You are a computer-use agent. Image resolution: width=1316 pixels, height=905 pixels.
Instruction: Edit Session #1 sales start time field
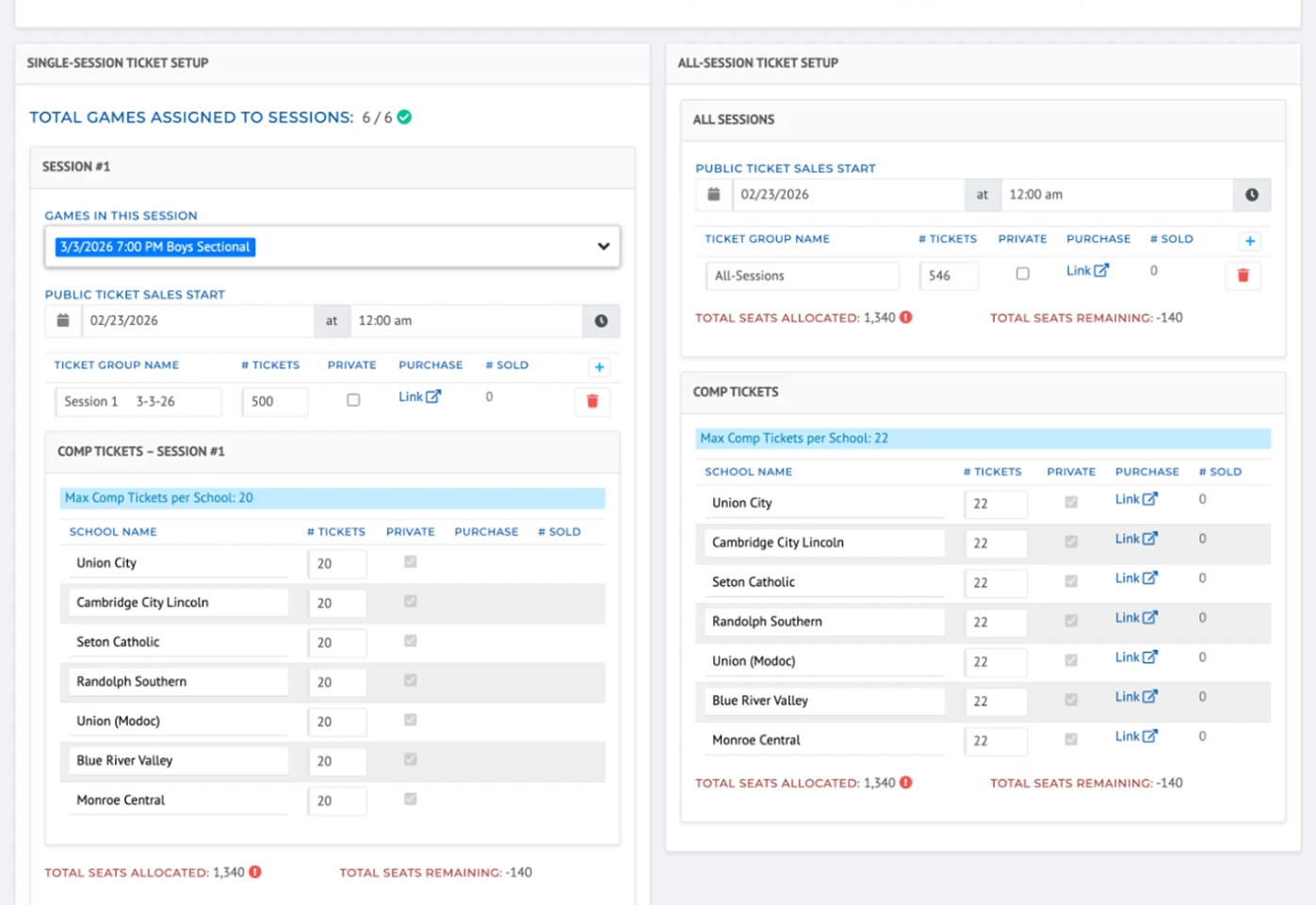pyautogui.click(x=466, y=321)
